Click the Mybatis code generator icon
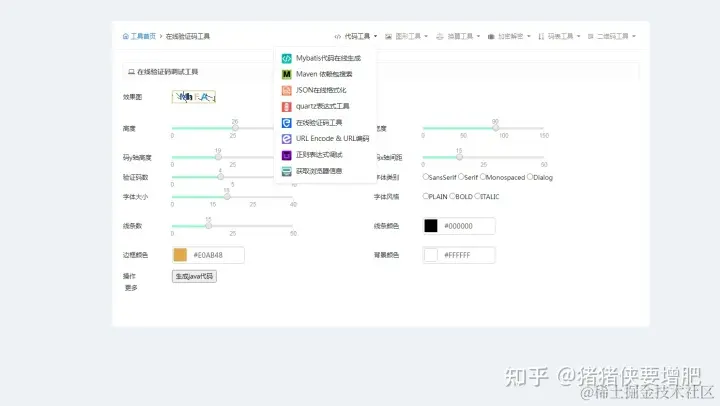Image resolution: width=720 pixels, height=406 pixels. [287, 58]
